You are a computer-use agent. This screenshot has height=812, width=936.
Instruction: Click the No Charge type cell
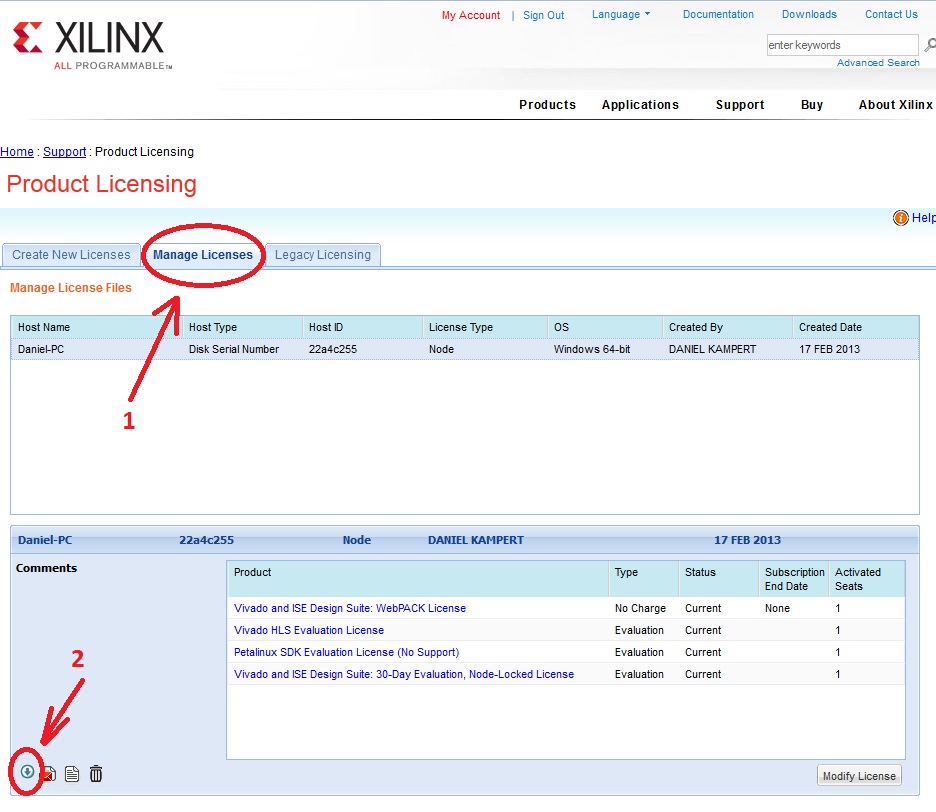640,608
